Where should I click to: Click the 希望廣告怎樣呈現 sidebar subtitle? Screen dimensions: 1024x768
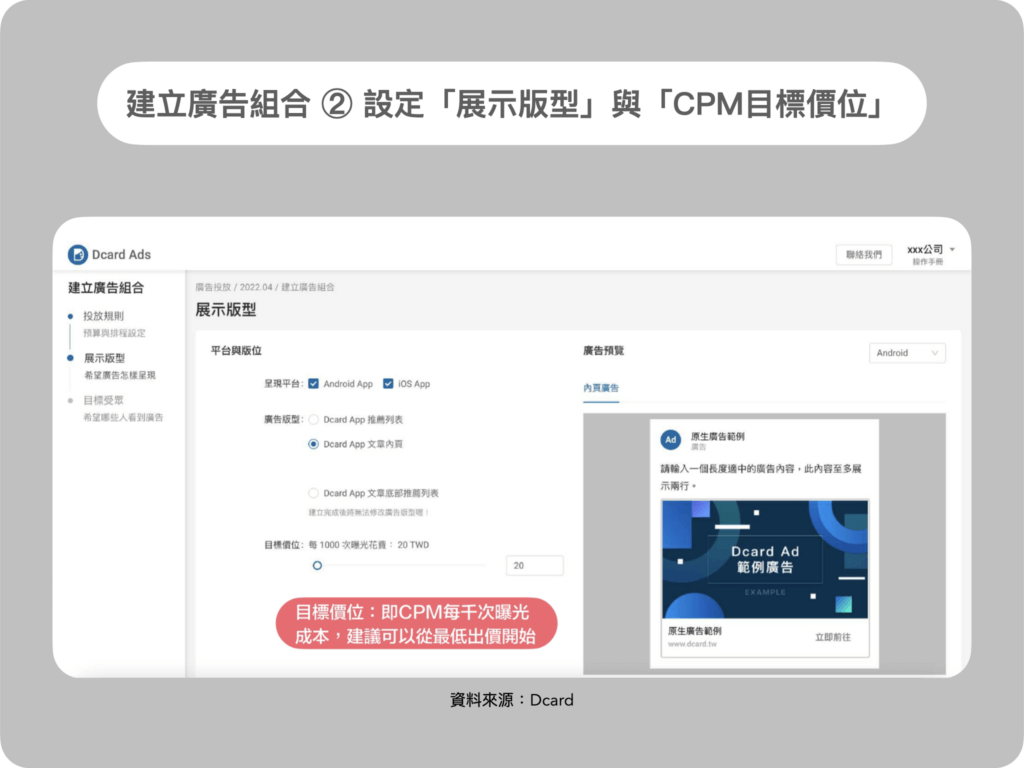click(120, 375)
